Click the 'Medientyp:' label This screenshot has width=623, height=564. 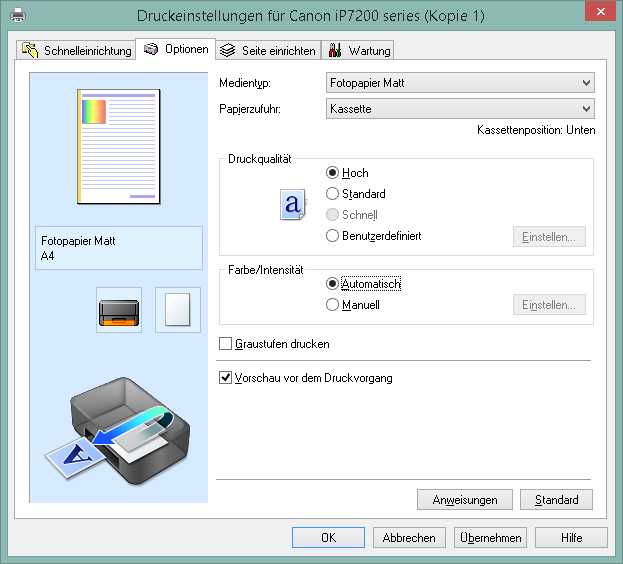tap(245, 83)
